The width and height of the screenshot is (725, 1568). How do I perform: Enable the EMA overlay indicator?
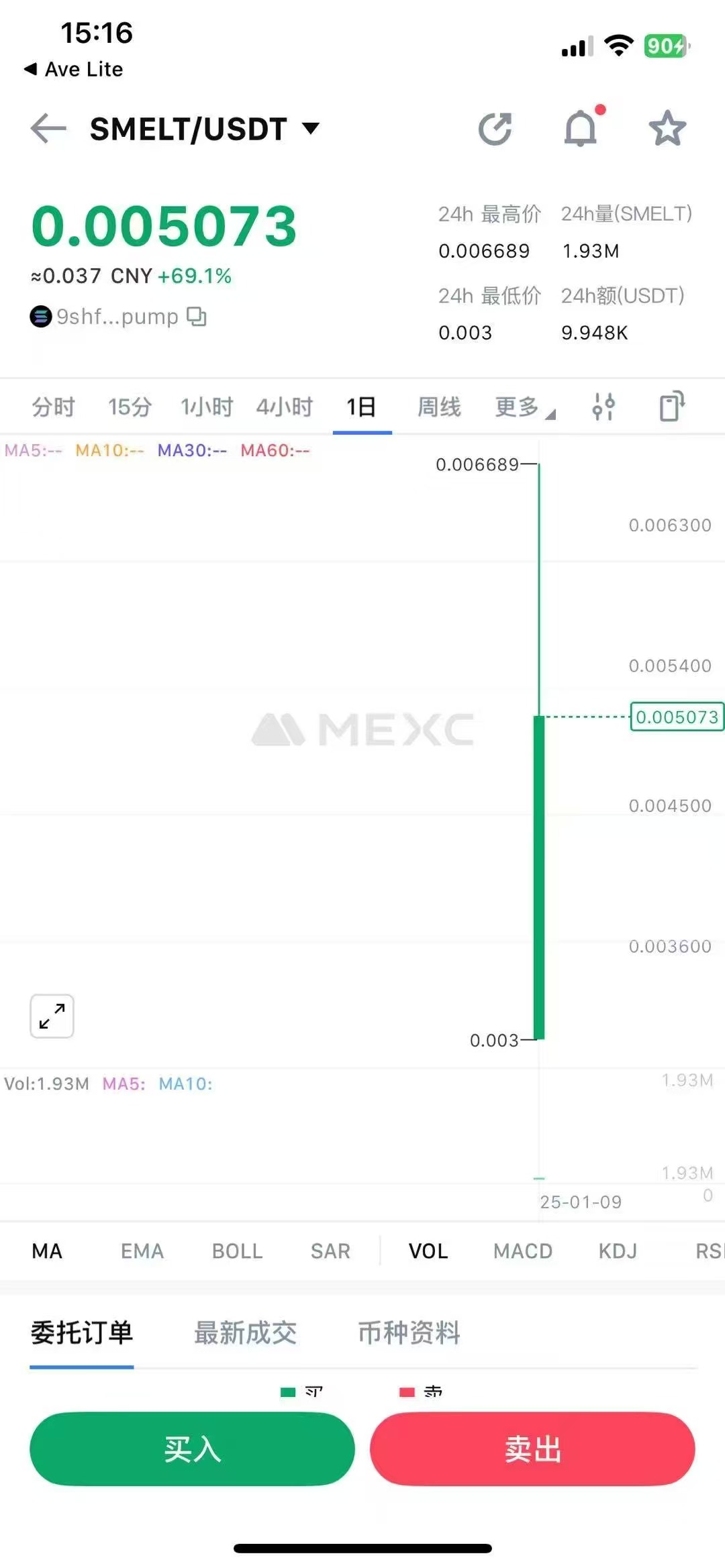(142, 1251)
